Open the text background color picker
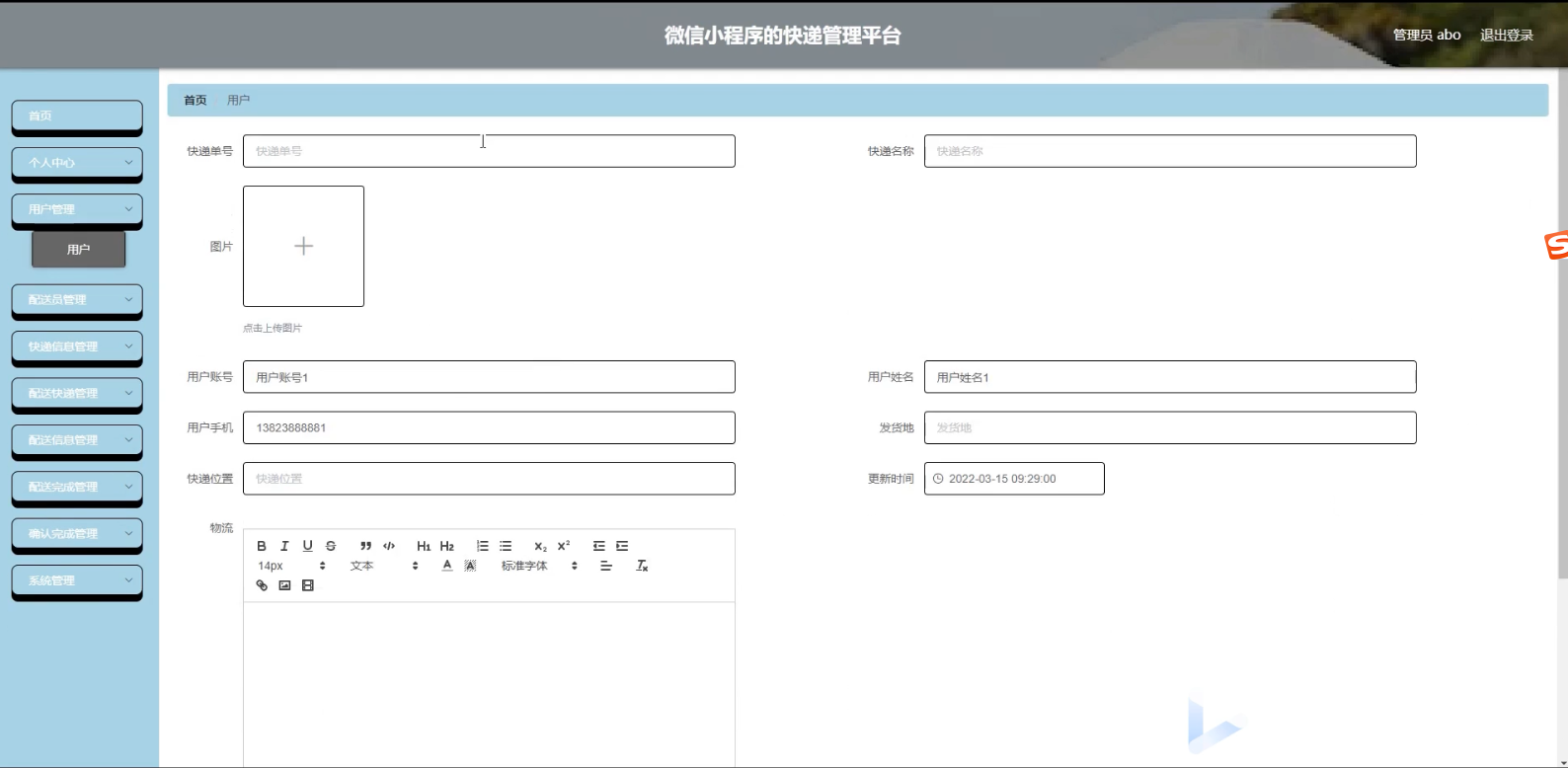This screenshot has width=1568, height=768. pyautogui.click(x=470, y=566)
